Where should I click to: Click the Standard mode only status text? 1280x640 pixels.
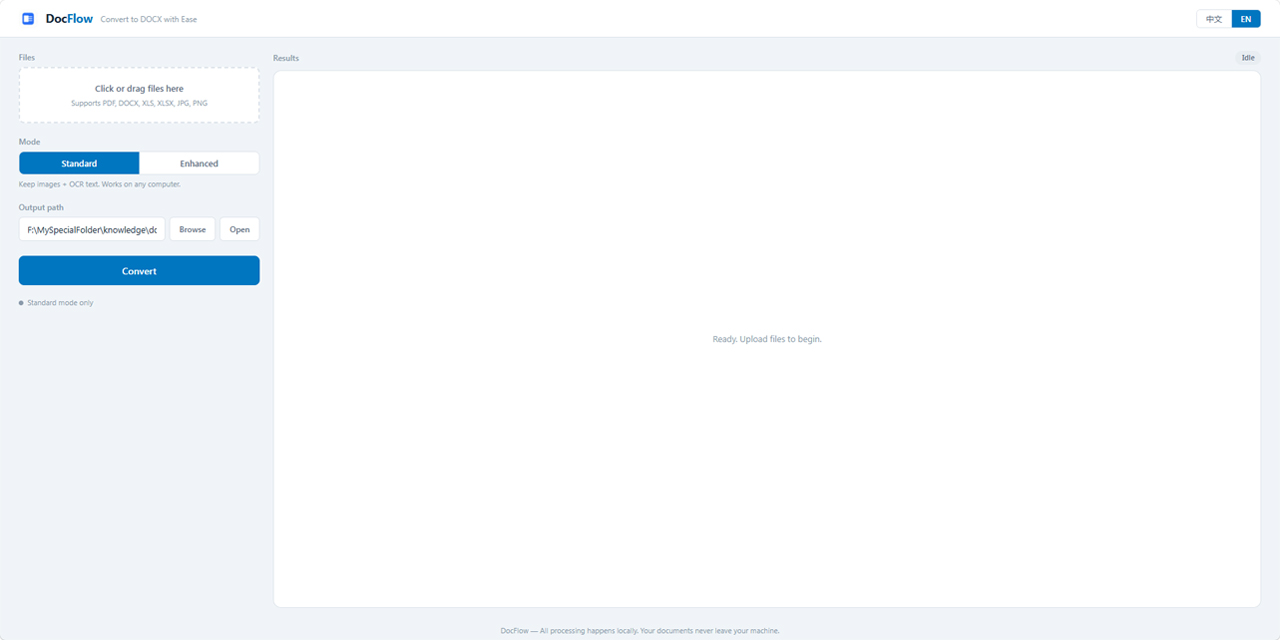click(60, 303)
